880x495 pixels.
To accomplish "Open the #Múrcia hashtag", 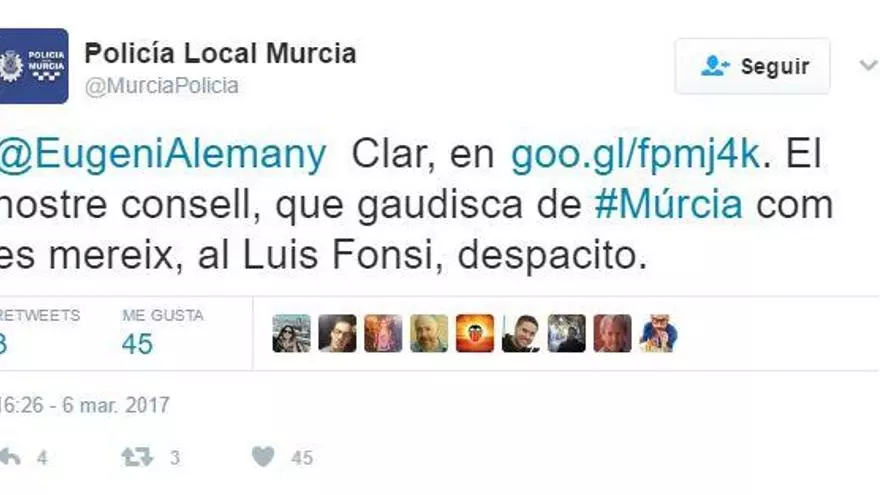I will coord(668,204).
